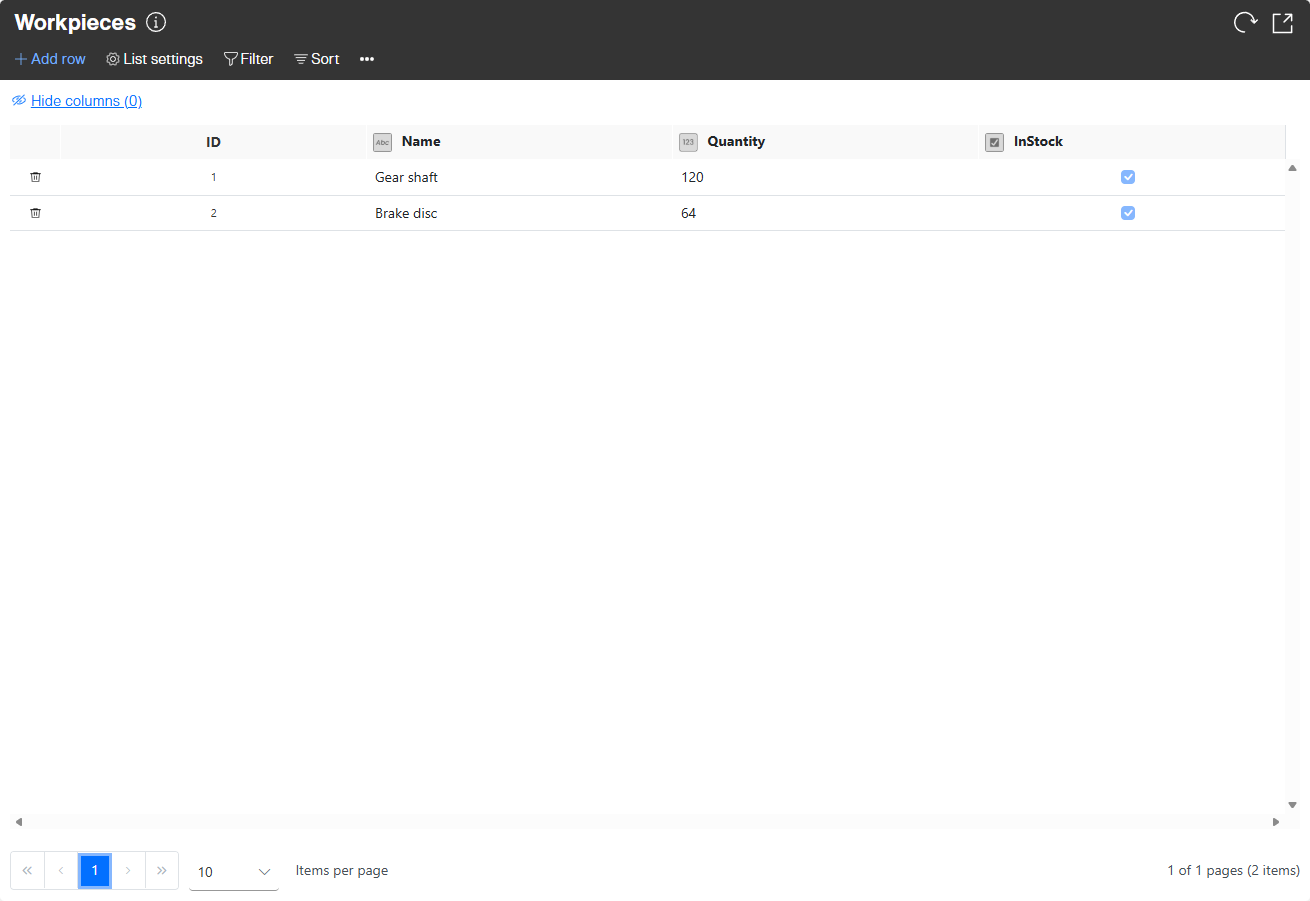Screen dimensions: 1310x901
Task: Select the Gear shaft name cell
Action: pyautogui.click(x=520, y=177)
